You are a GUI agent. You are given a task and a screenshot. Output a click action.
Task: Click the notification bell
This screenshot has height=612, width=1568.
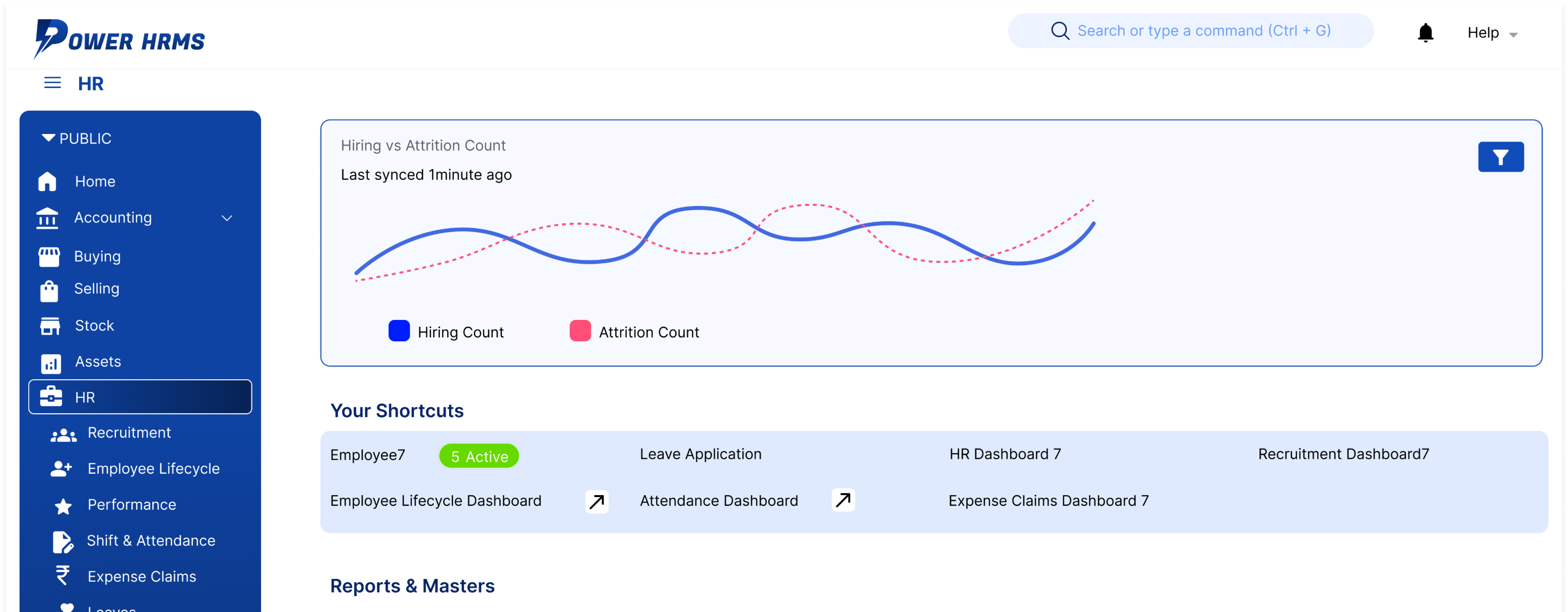[1425, 33]
